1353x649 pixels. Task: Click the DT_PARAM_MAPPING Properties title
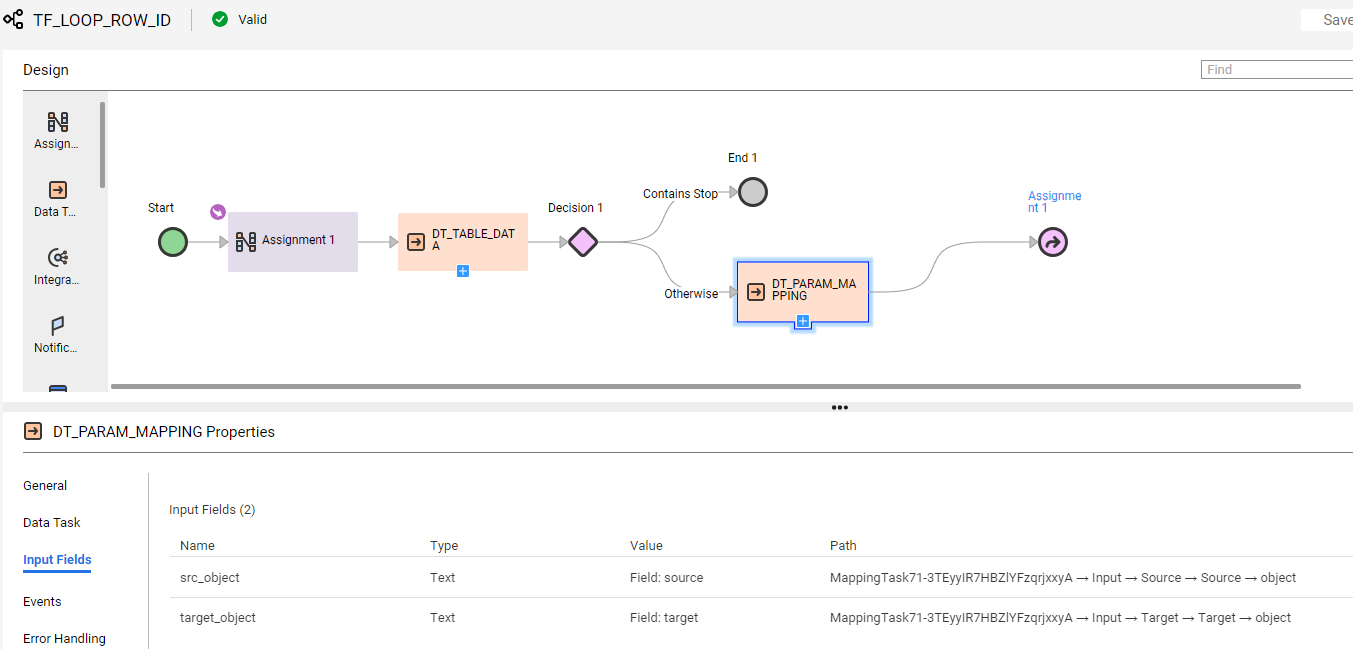click(164, 432)
